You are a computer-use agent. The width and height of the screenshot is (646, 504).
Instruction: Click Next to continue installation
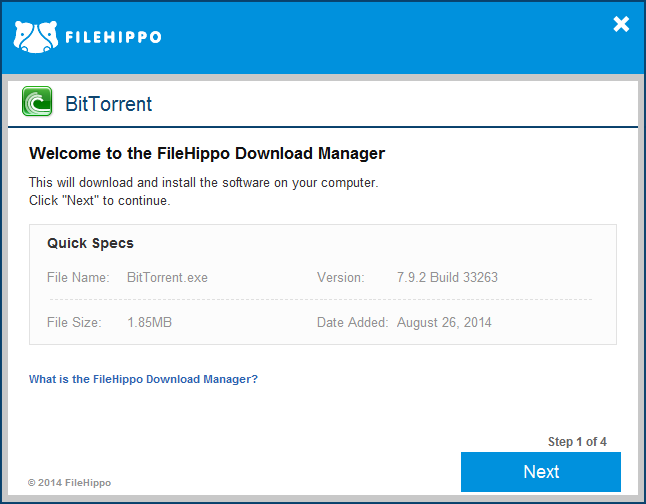tap(541, 472)
